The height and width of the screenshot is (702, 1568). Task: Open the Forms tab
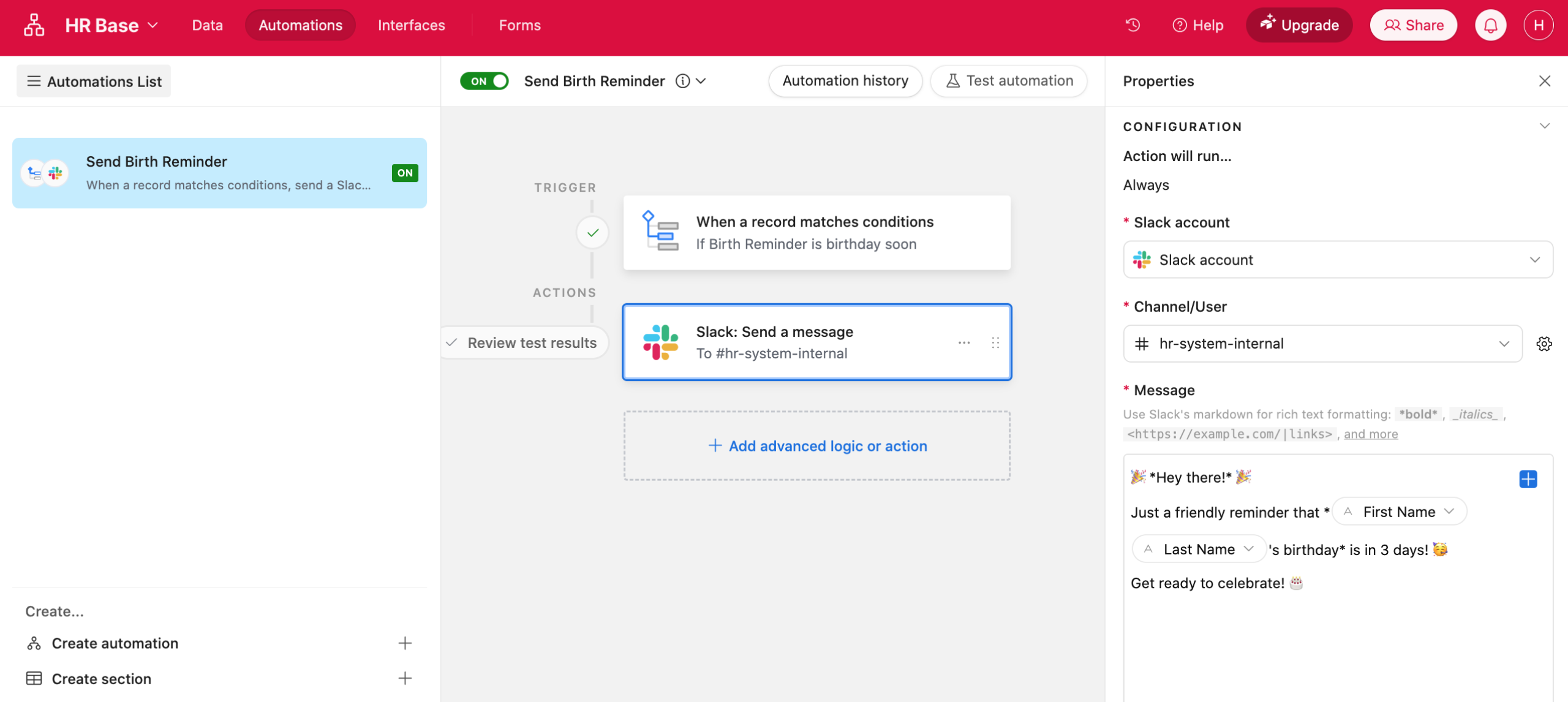point(519,25)
